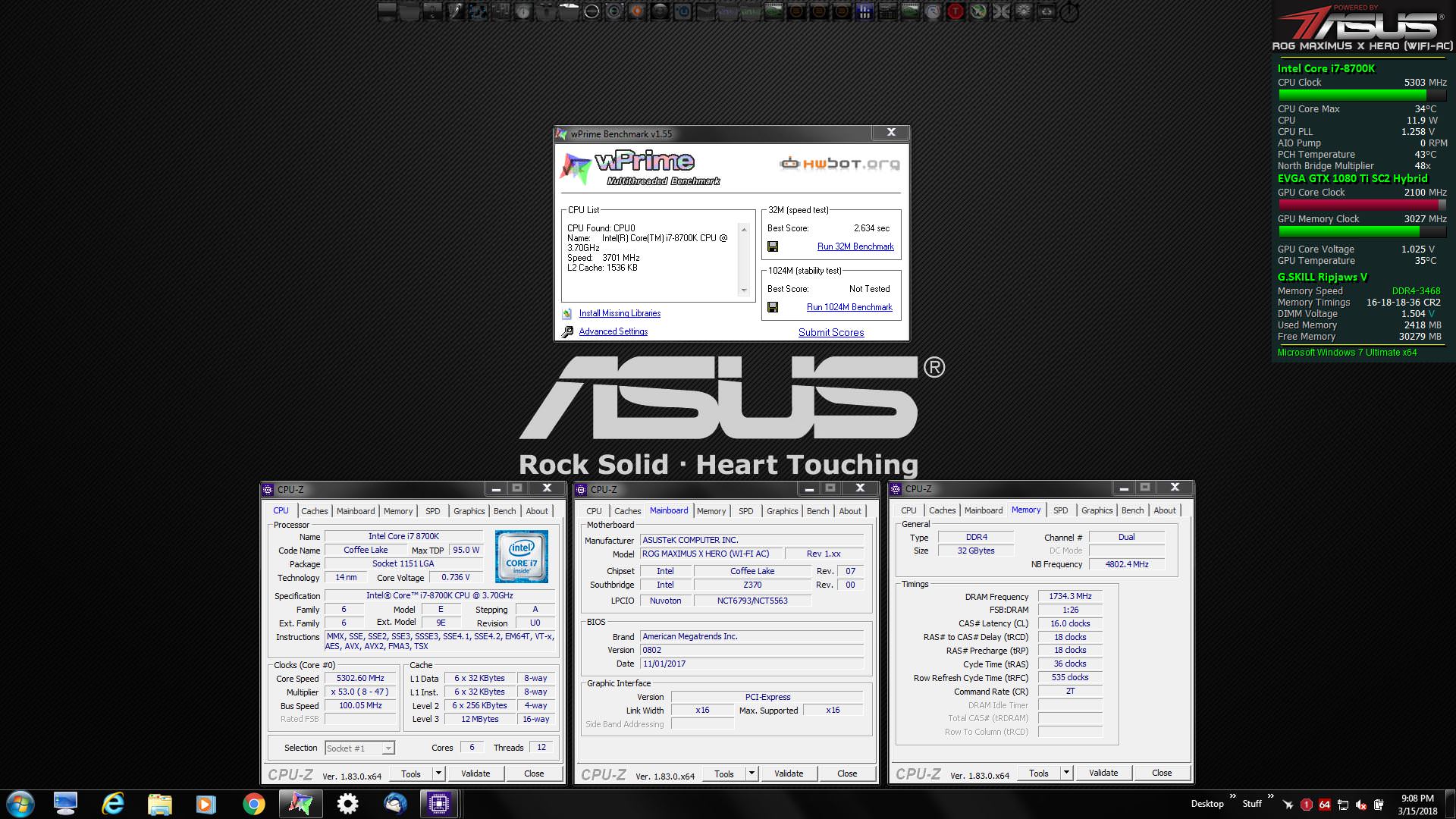Switch to Caches tab in the Processor CPU-Z window

[x=314, y=511]
